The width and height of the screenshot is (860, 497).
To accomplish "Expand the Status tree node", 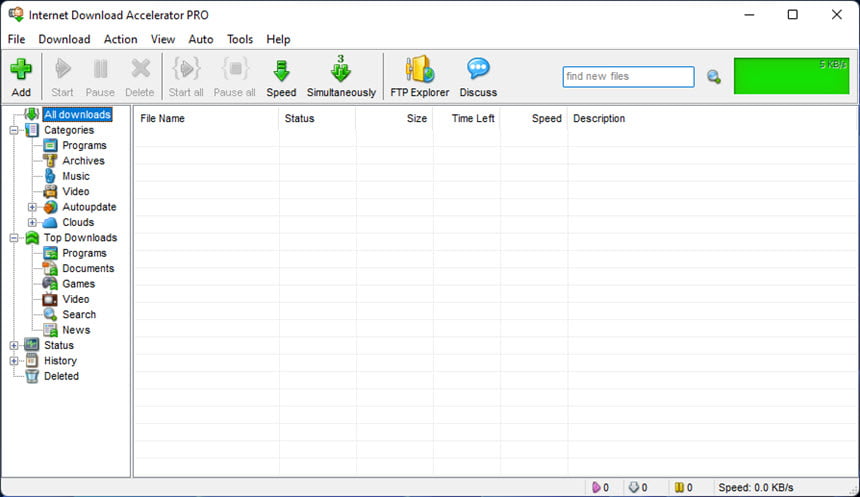I will 14,345.
